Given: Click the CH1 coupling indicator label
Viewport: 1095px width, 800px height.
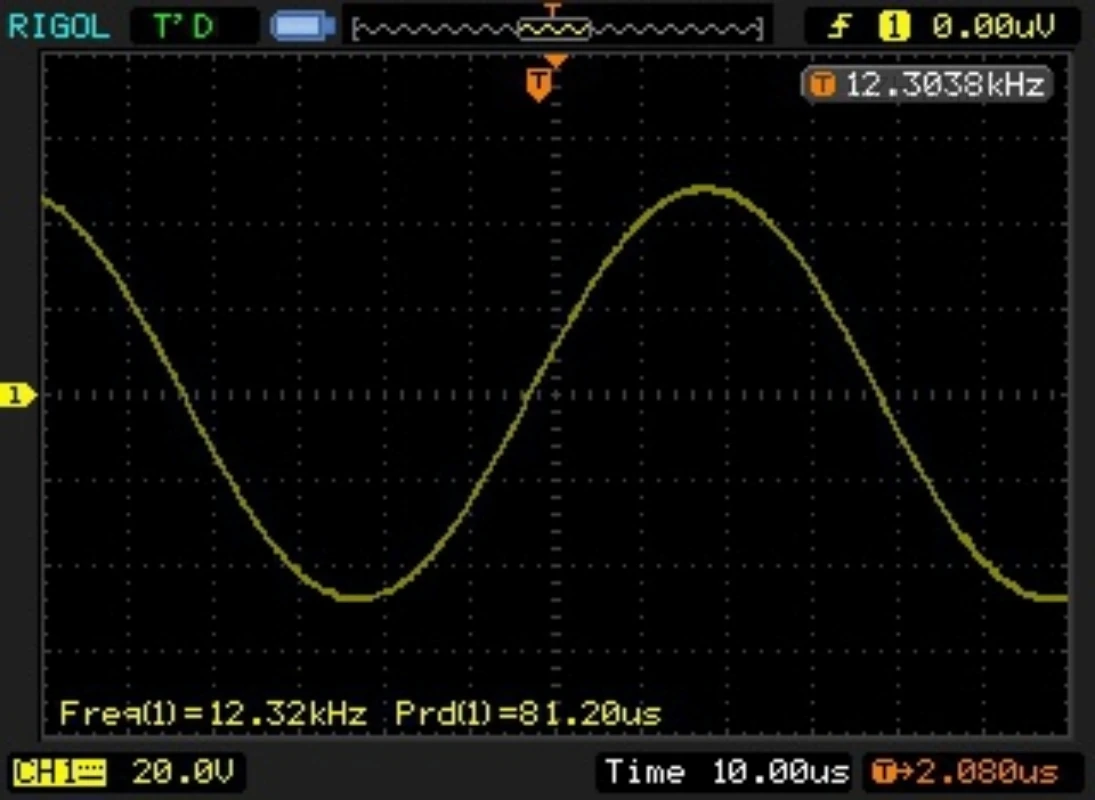Looking at the screenshot, I should [x=59, y=772].
